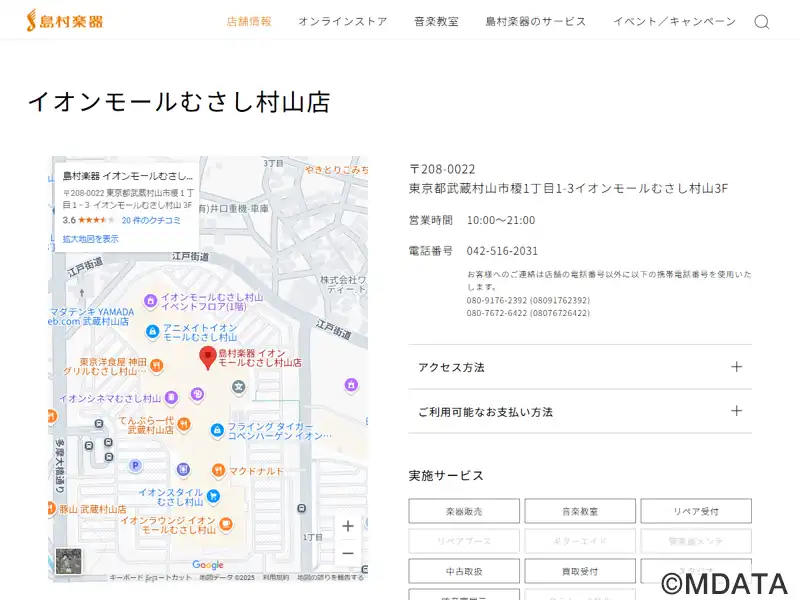Viewport: 800px width, 600px height.
Task: Expand the ご利用可能なお支払い方法 section
Action: [580, 411]
